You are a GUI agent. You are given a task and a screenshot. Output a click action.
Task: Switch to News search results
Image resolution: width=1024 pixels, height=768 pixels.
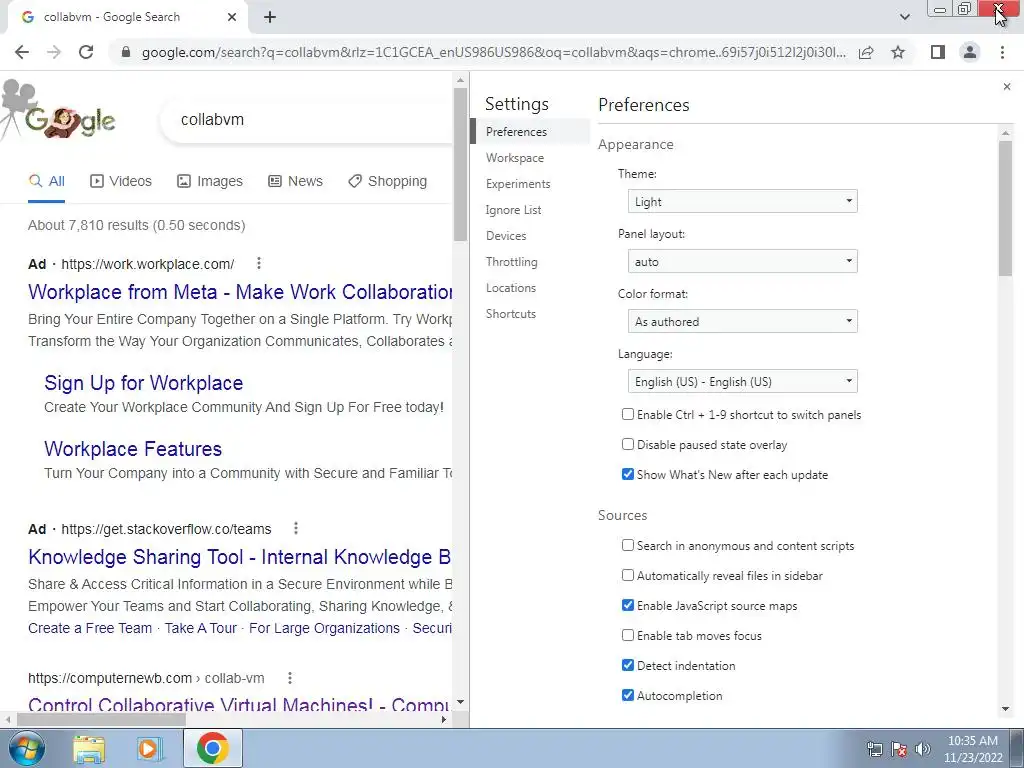click(295, 182)
